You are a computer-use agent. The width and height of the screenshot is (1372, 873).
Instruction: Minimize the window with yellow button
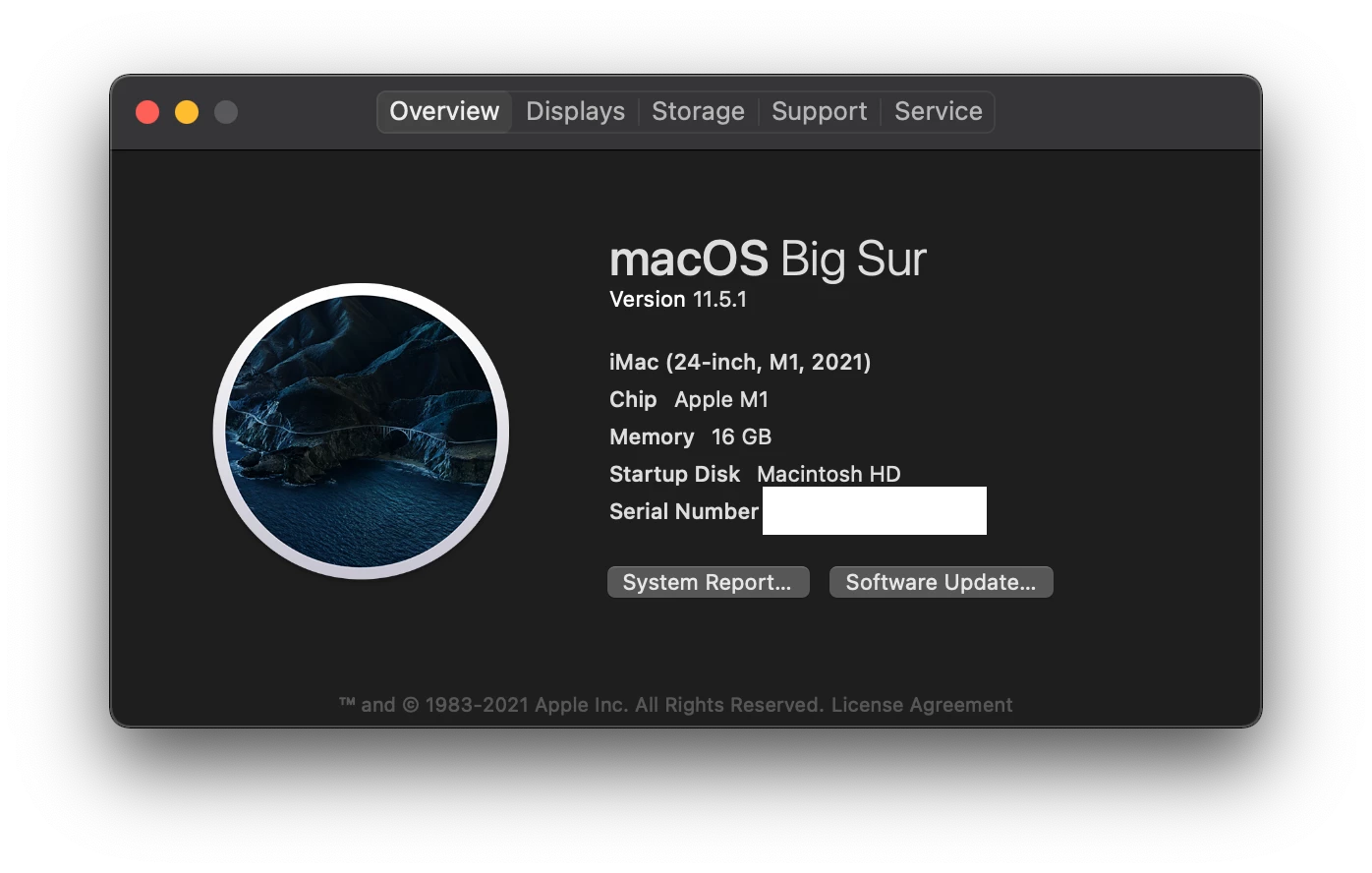(187, 112)
